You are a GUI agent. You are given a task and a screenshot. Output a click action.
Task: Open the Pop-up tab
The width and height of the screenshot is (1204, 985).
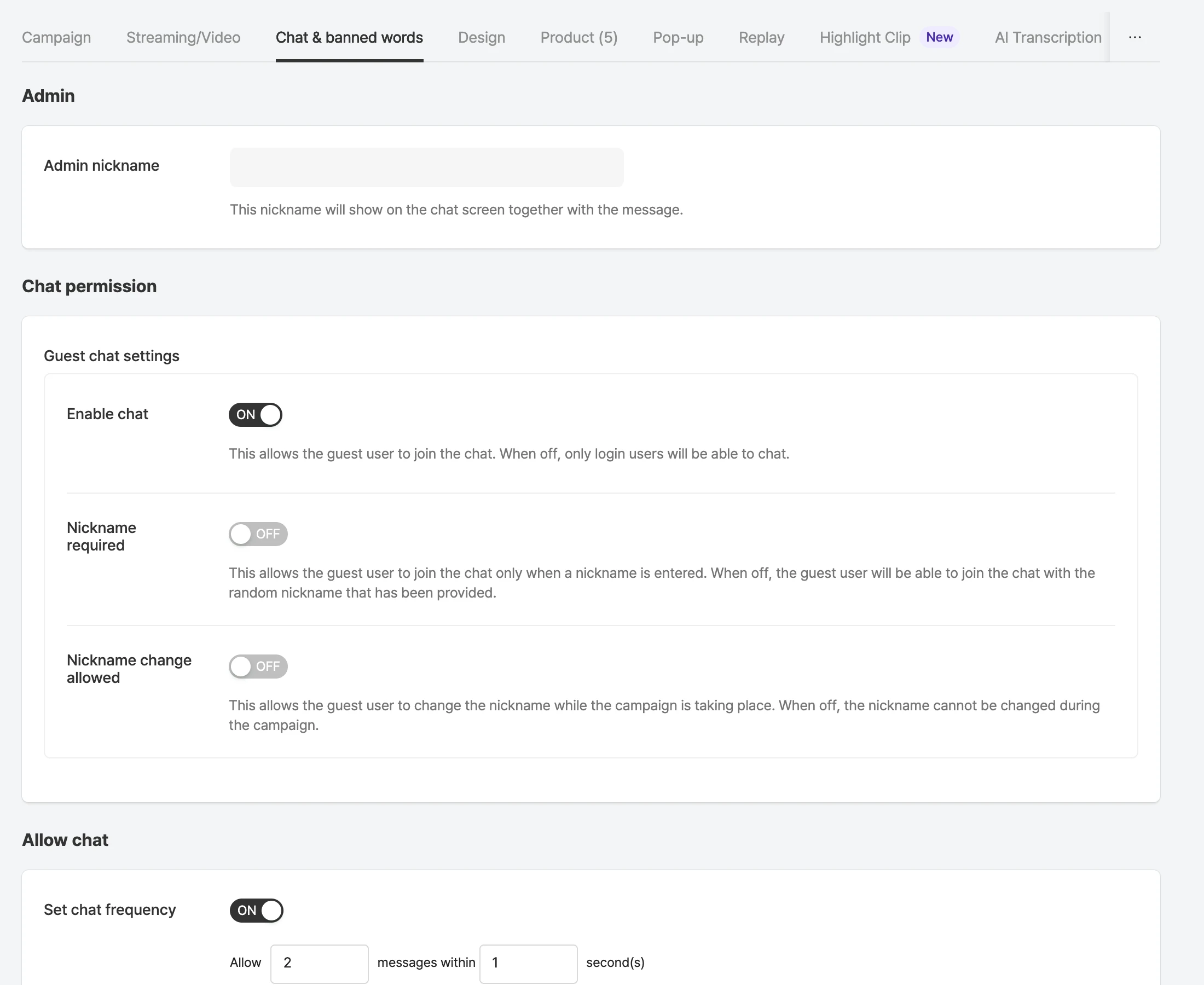point(678,37)
